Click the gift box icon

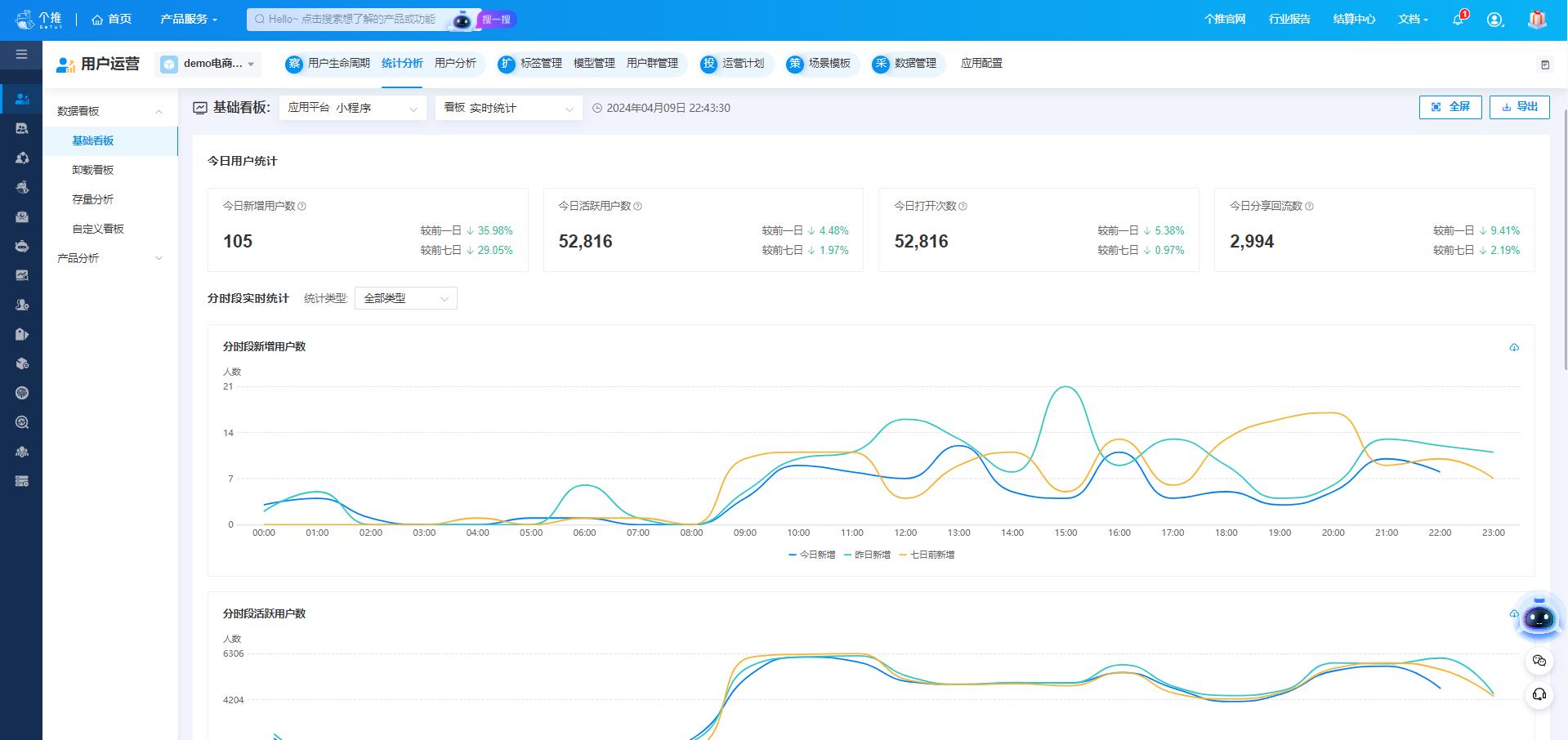(1537, 19)
